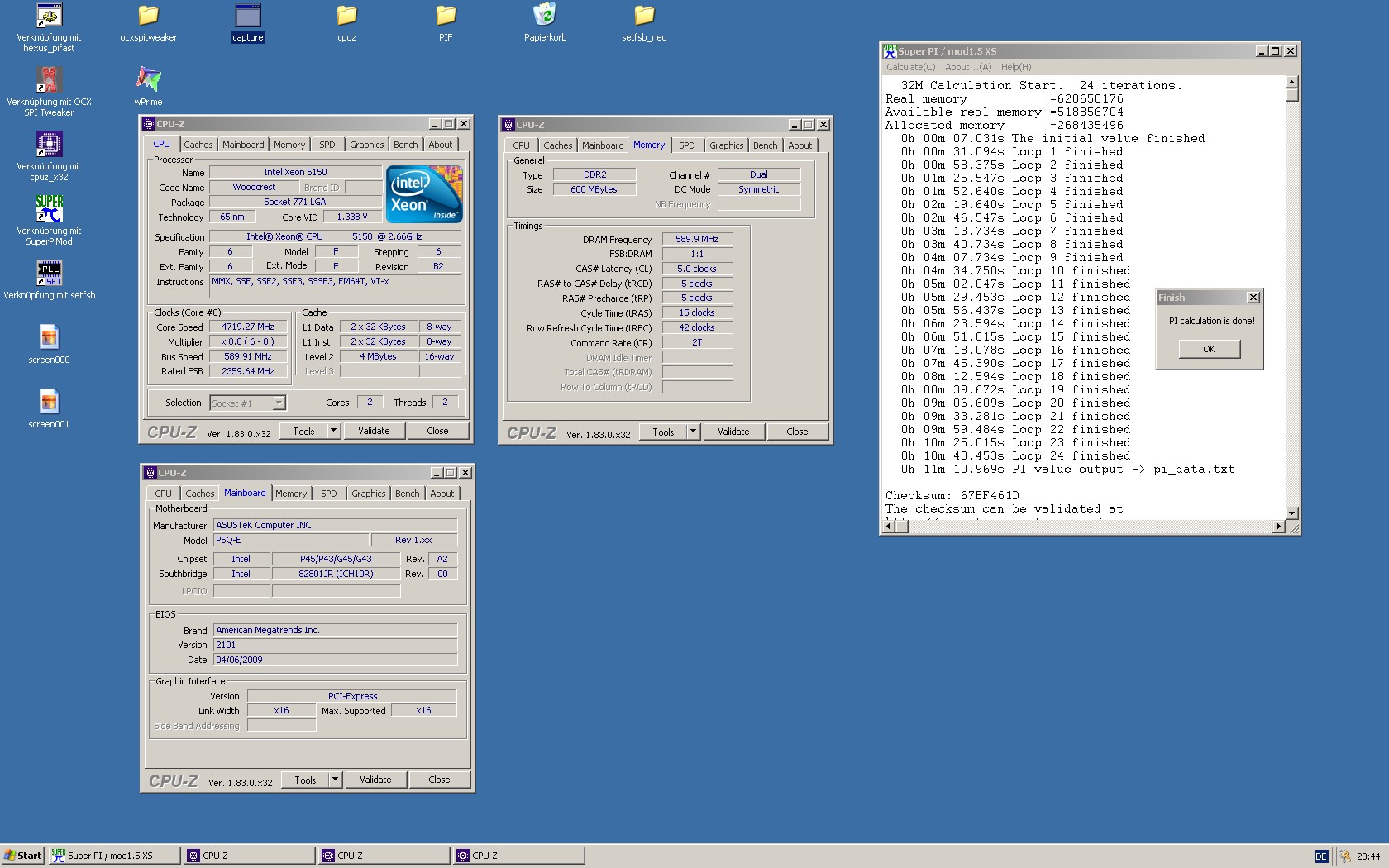This screenshot has width=1389, height=868.
Task: Launch the SuperPiMod shortcut
Action: point(49,209)
